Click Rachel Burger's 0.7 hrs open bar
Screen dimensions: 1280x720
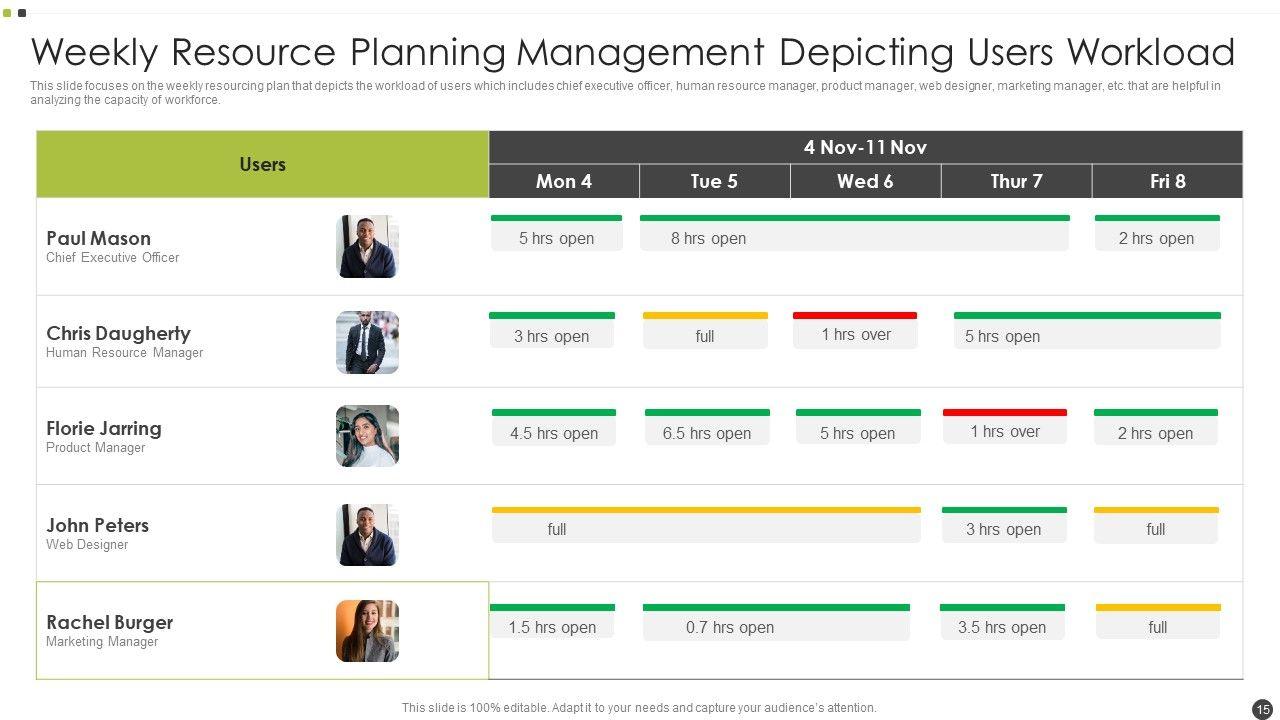(x=776, y=626)
